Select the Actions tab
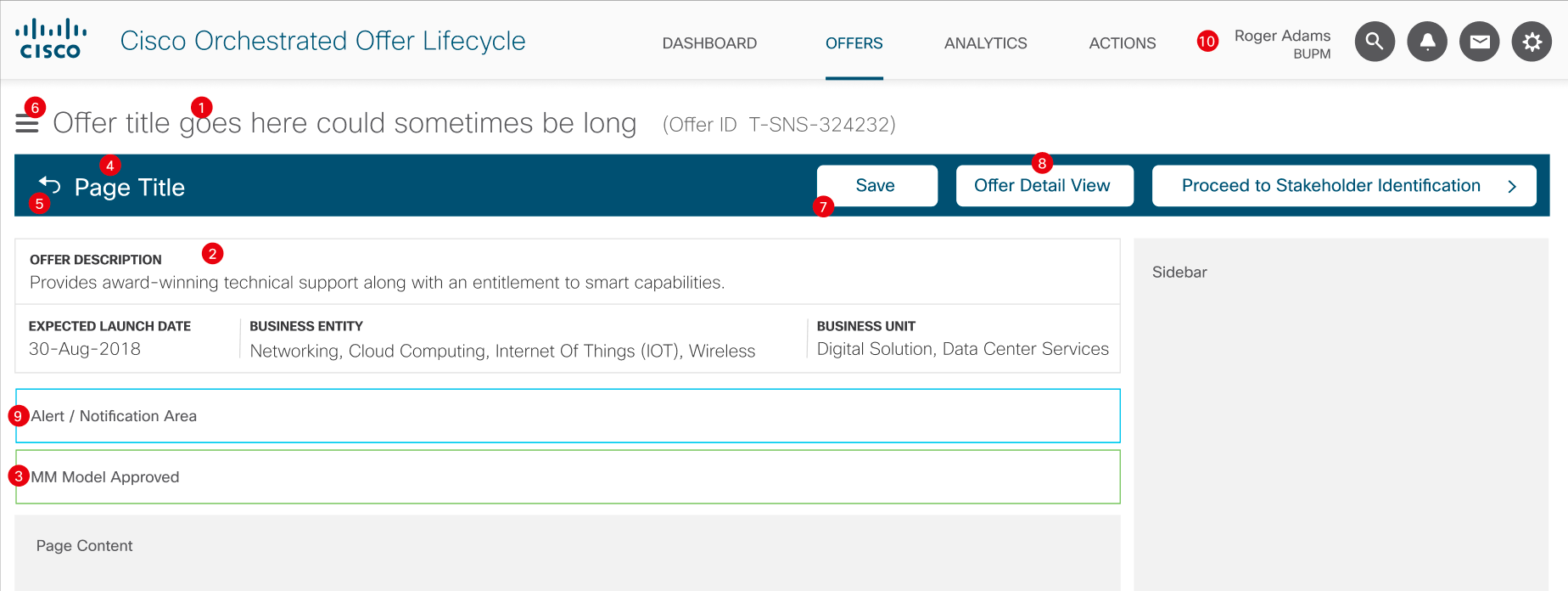This screenshot has height=591, width=1568. 1122,43
